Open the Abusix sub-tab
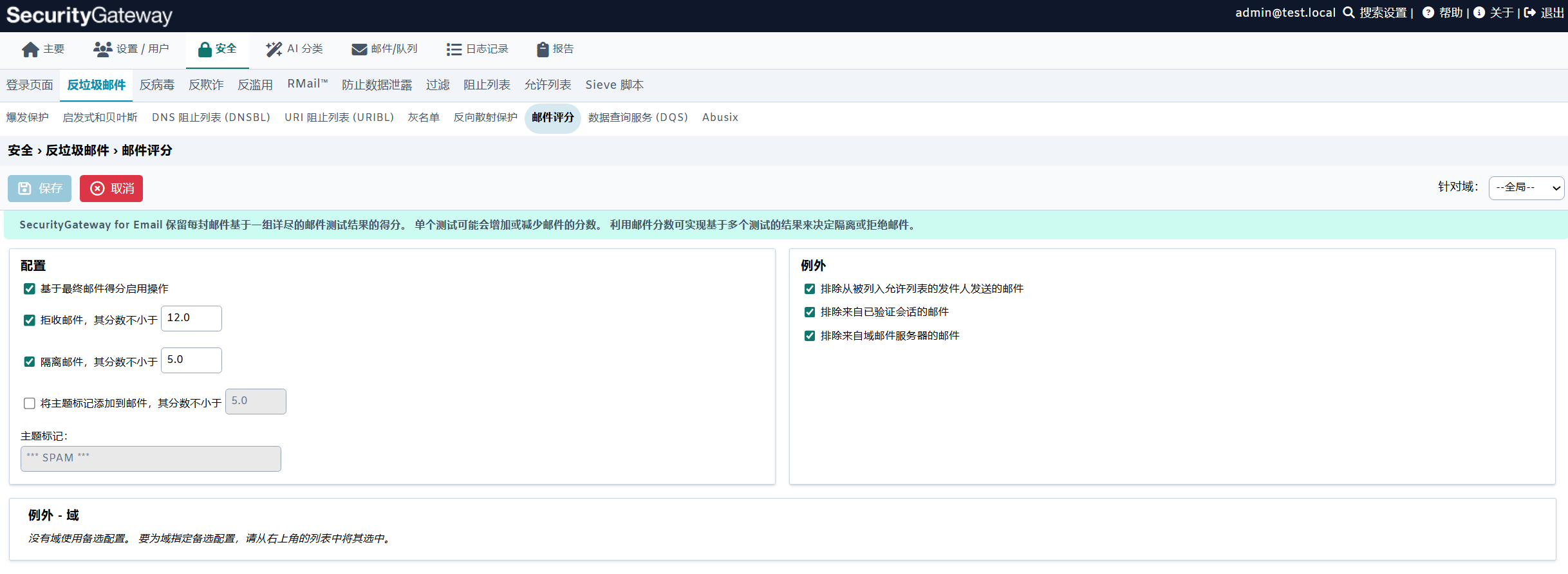Screen dimensions: 1568x574 click(x=720, y=118)
